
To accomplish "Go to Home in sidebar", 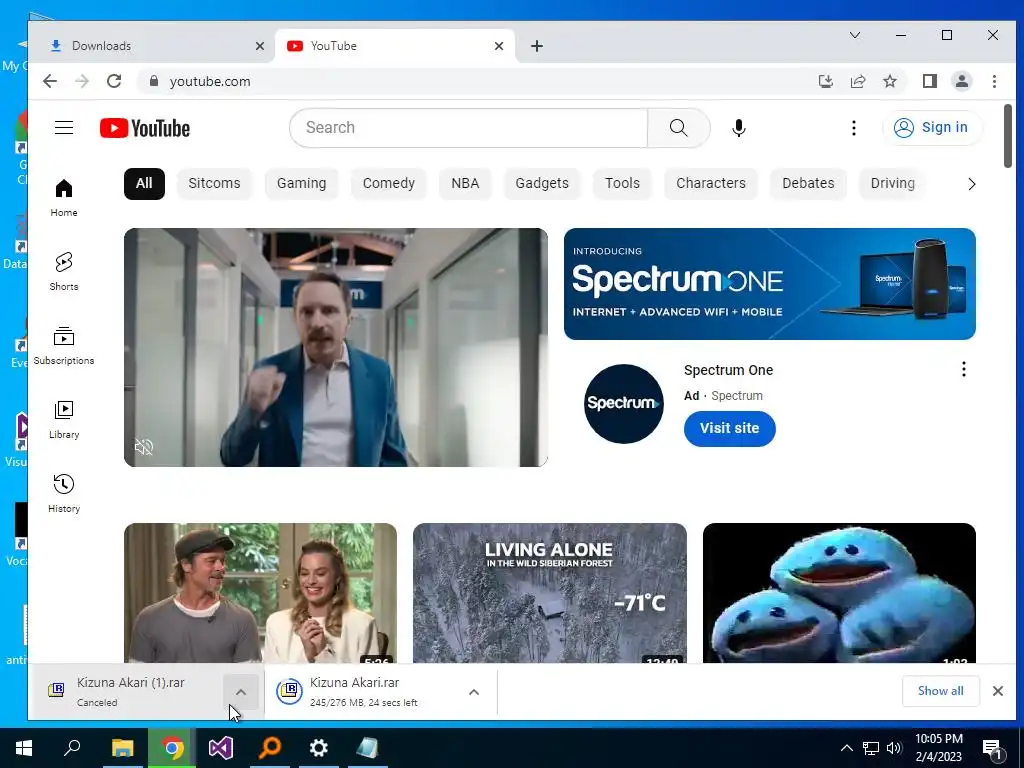I will 64,198.
